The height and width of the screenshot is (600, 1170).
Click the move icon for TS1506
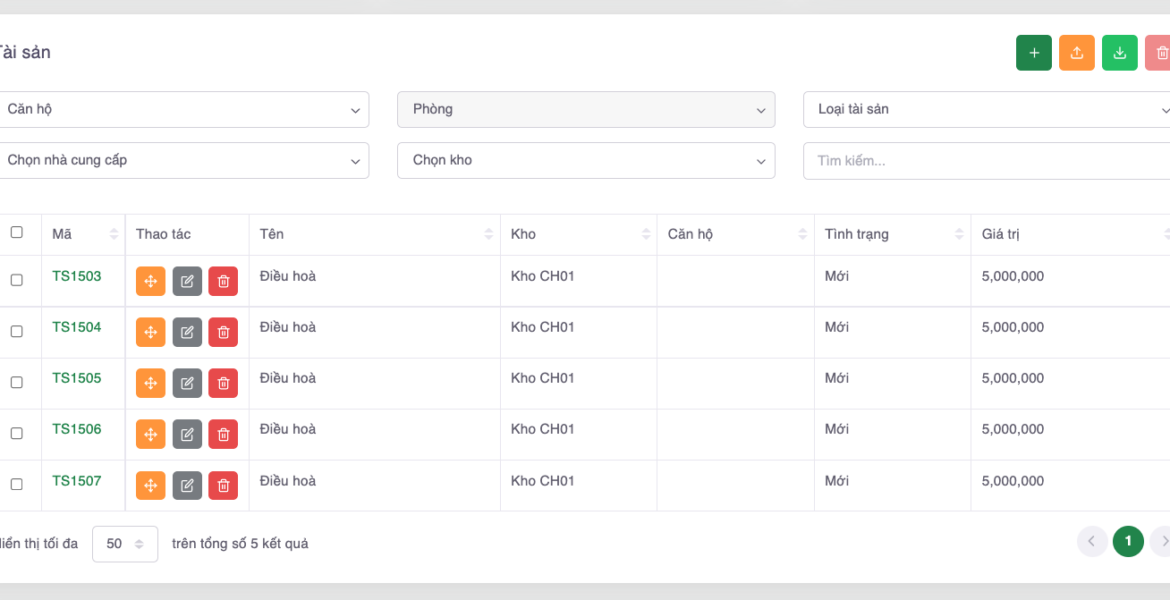[150, 435]
